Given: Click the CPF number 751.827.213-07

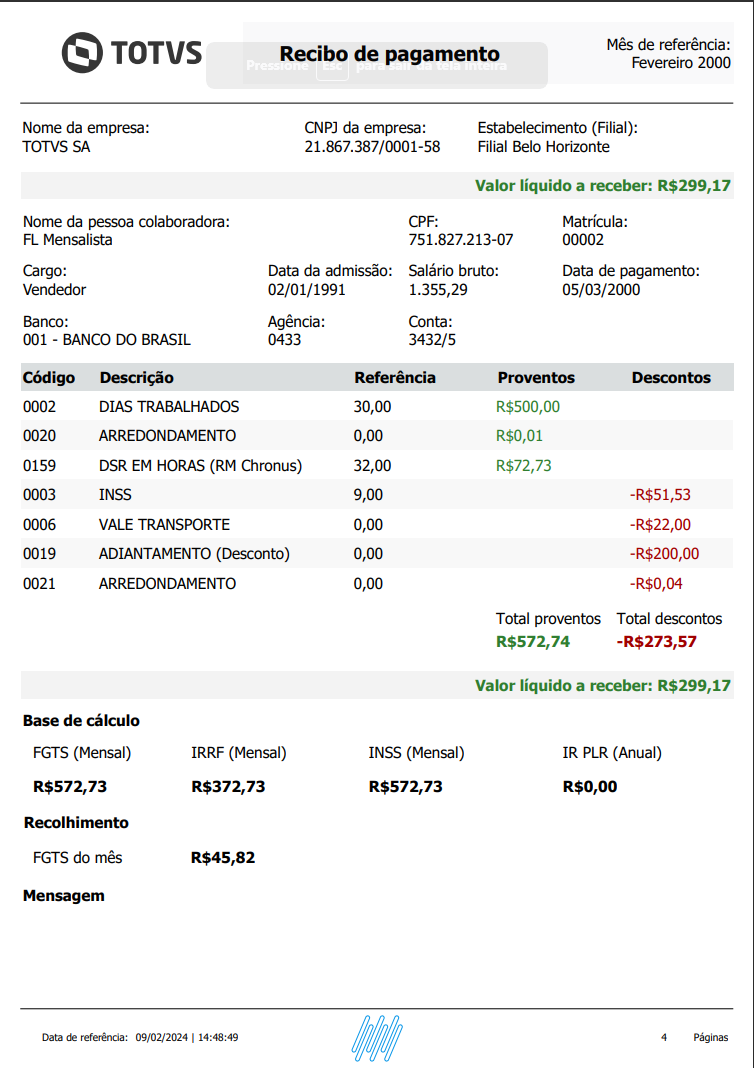Looking at the screenshot, I should [x=461, y=240].
